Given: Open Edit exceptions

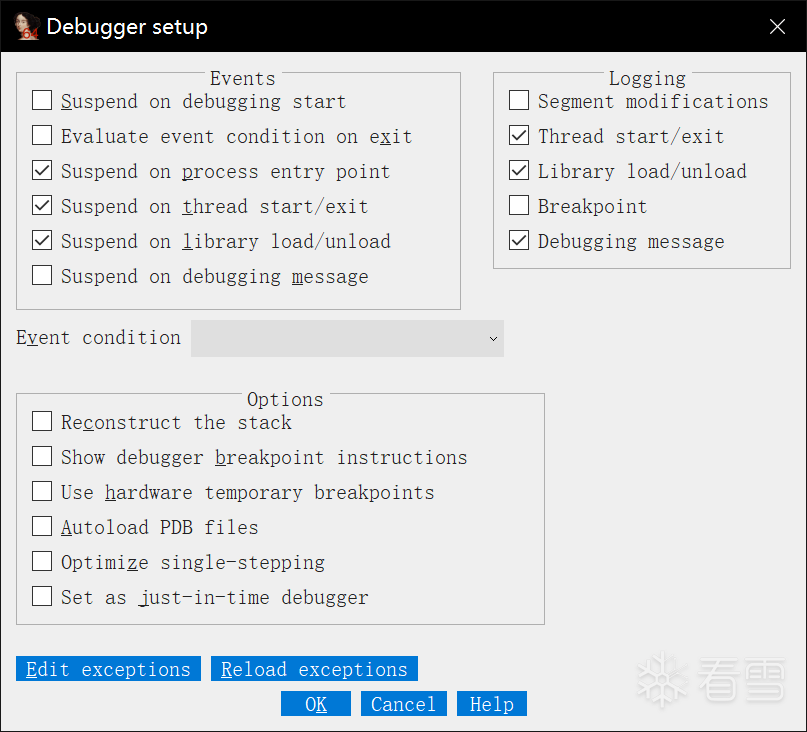Looking at the screenshot, I should (x=108, y=669).
